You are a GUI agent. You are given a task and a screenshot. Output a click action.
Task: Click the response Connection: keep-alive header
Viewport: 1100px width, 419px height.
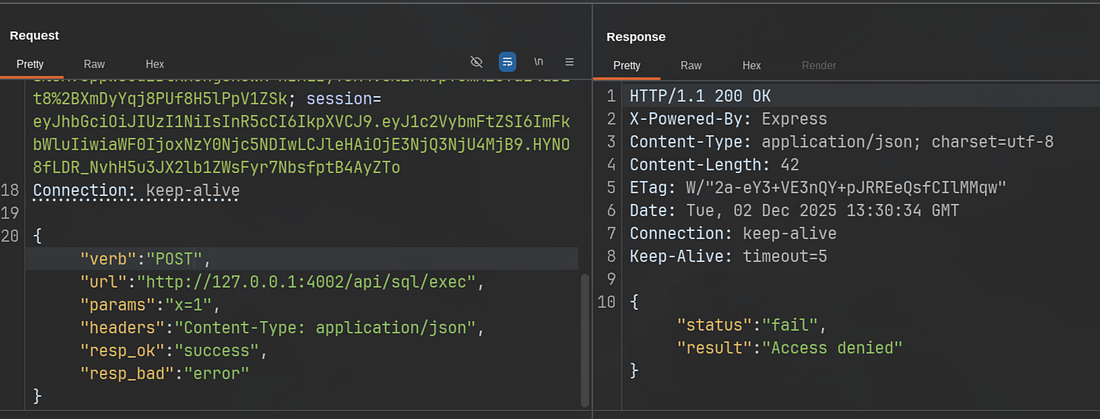733,233
